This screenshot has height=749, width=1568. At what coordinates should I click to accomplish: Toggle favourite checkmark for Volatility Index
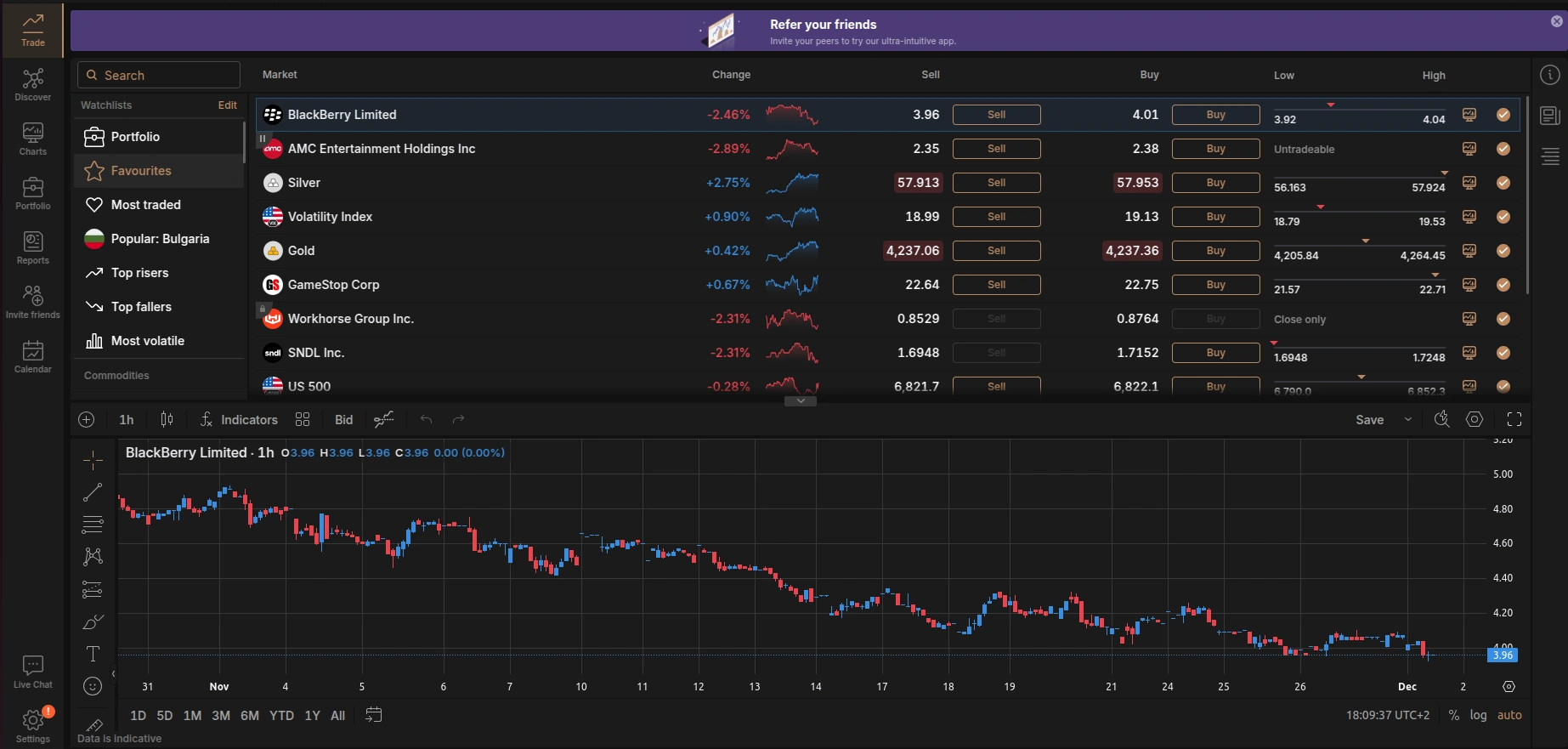click(x=1503, y=217)
